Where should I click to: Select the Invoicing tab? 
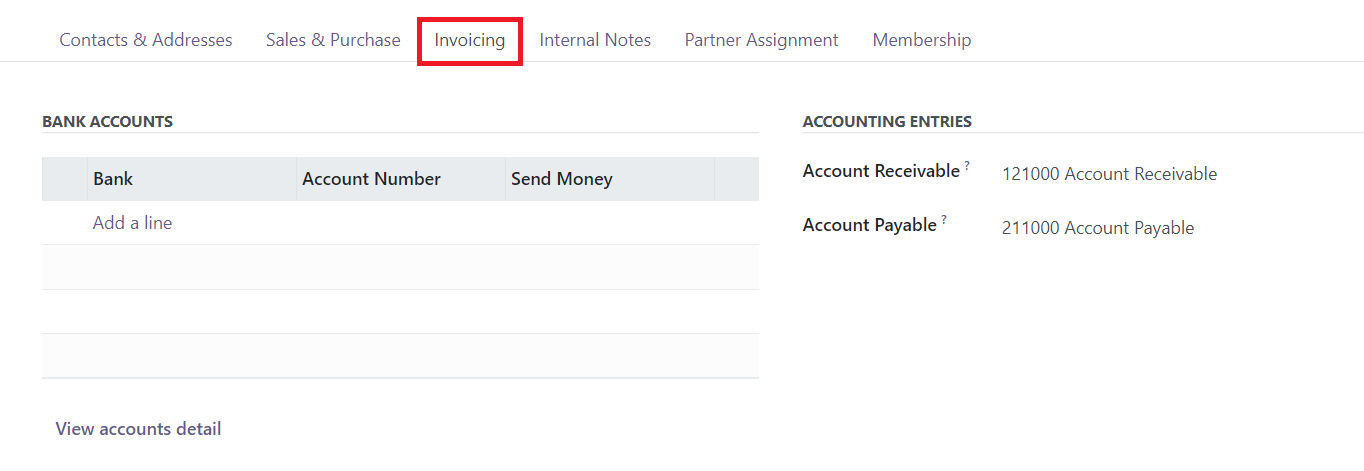click(x=470, y=40)
